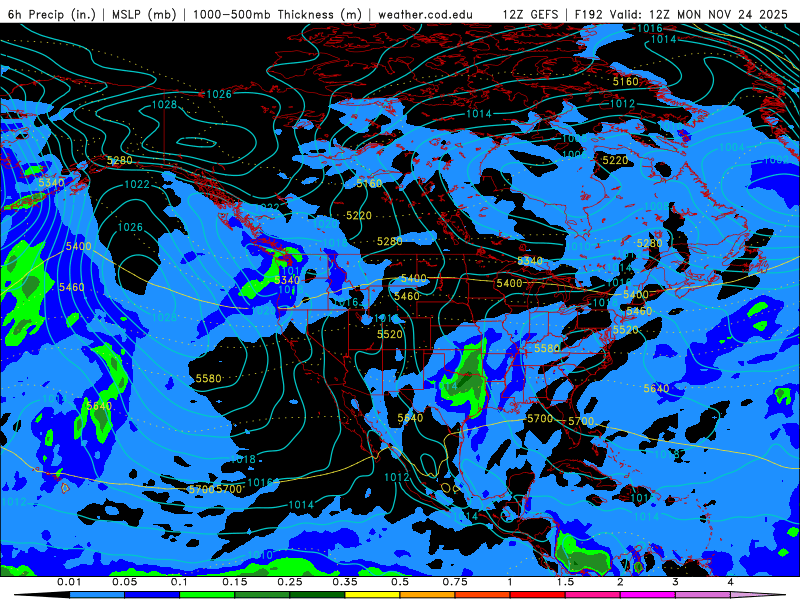
Task: Click the 5520 thickness label over the Rockies
Action: pos(390,334)
